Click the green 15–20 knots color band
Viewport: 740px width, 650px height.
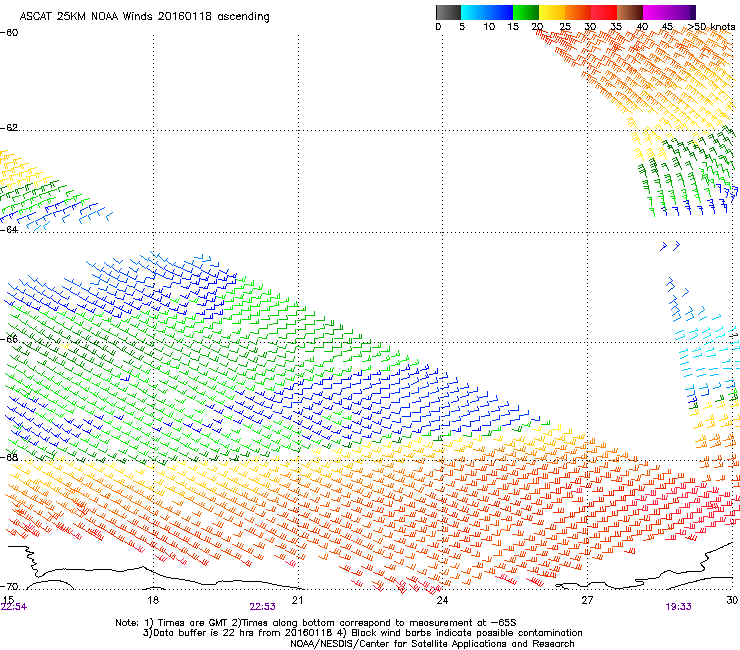pos(526,12)
